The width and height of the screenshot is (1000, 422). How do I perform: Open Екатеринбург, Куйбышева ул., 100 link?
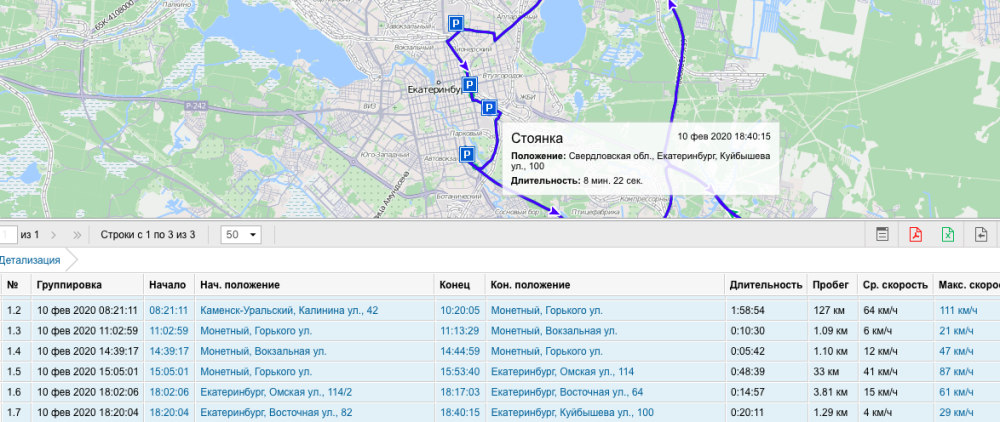click(572, 411)
